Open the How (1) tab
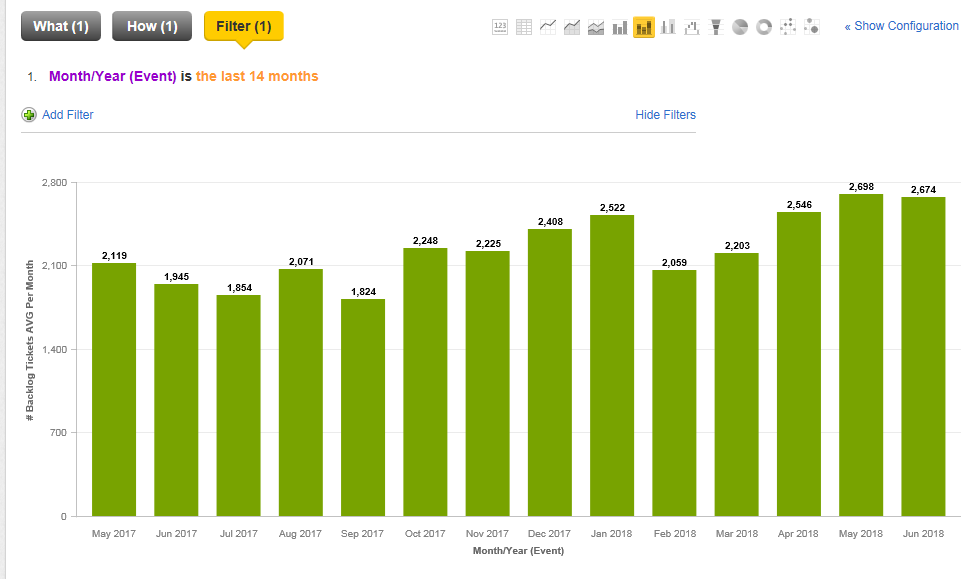This screenshot has height=579, width=971. tap(152, 26)
